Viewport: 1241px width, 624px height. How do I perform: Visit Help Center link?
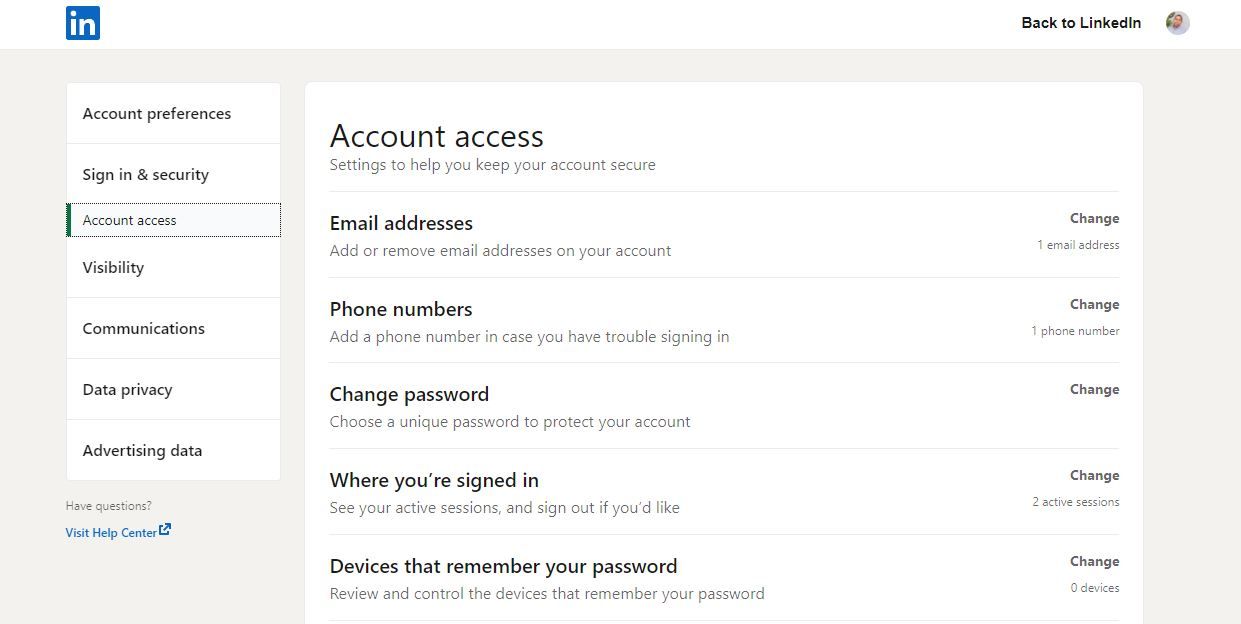pos(111,533)
